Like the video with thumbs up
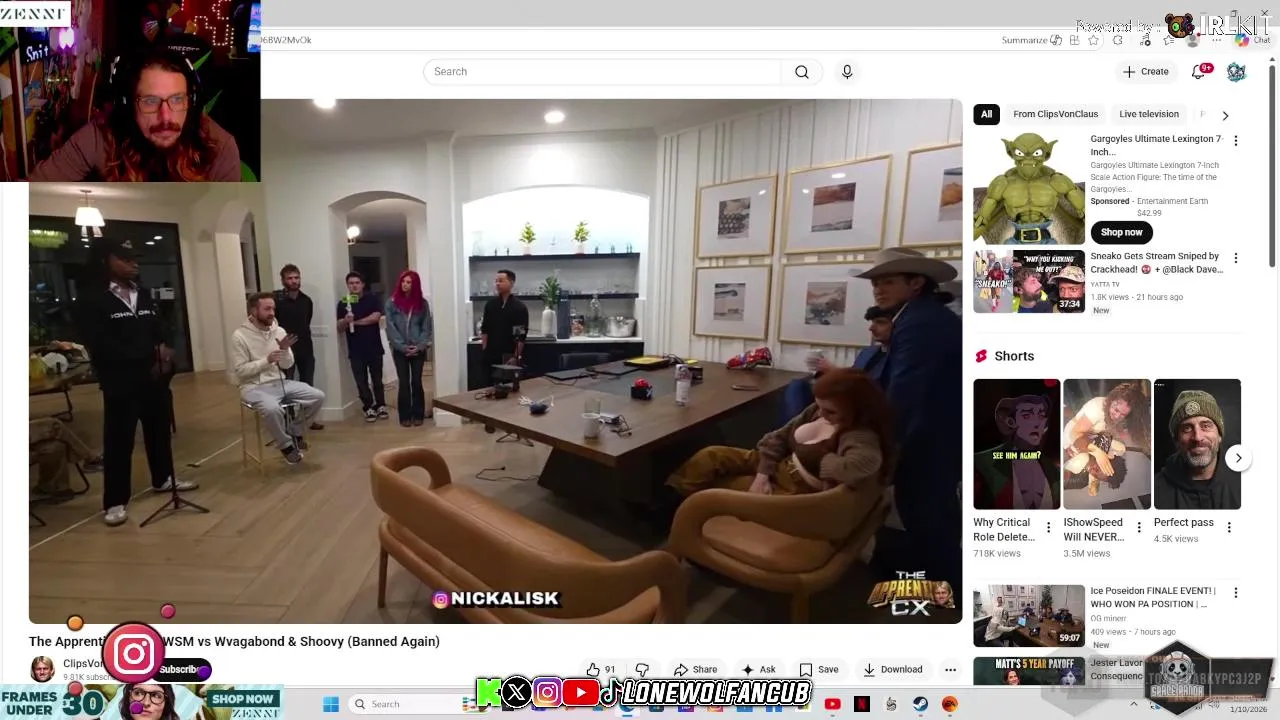 pyautogui.click(x=600, y=670)
